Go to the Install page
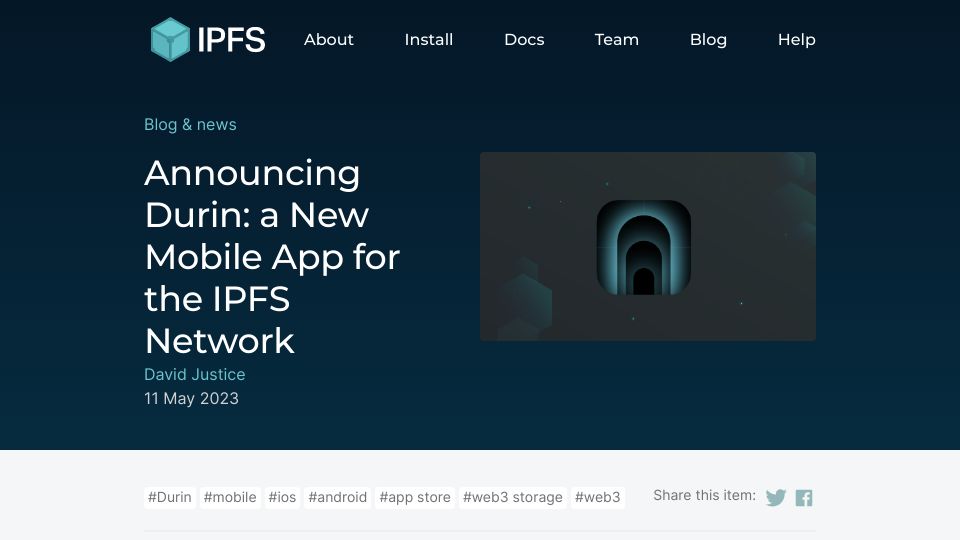 coord(429,40)
